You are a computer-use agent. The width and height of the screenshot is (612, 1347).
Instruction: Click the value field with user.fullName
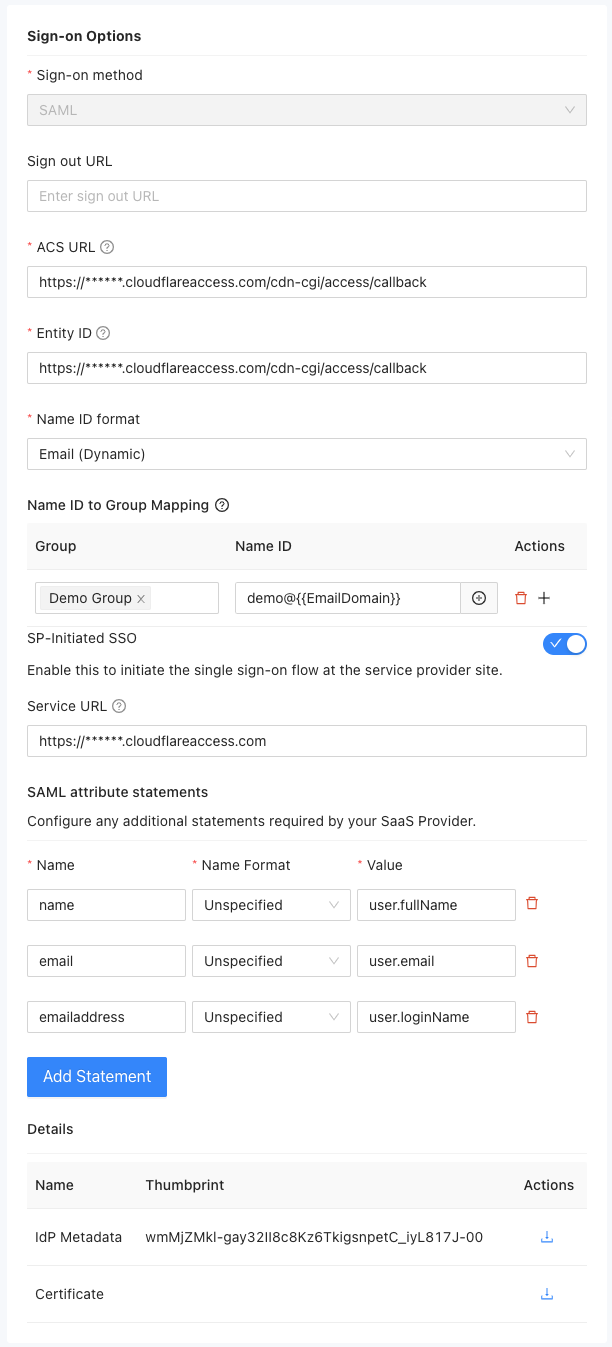[436, 905]
